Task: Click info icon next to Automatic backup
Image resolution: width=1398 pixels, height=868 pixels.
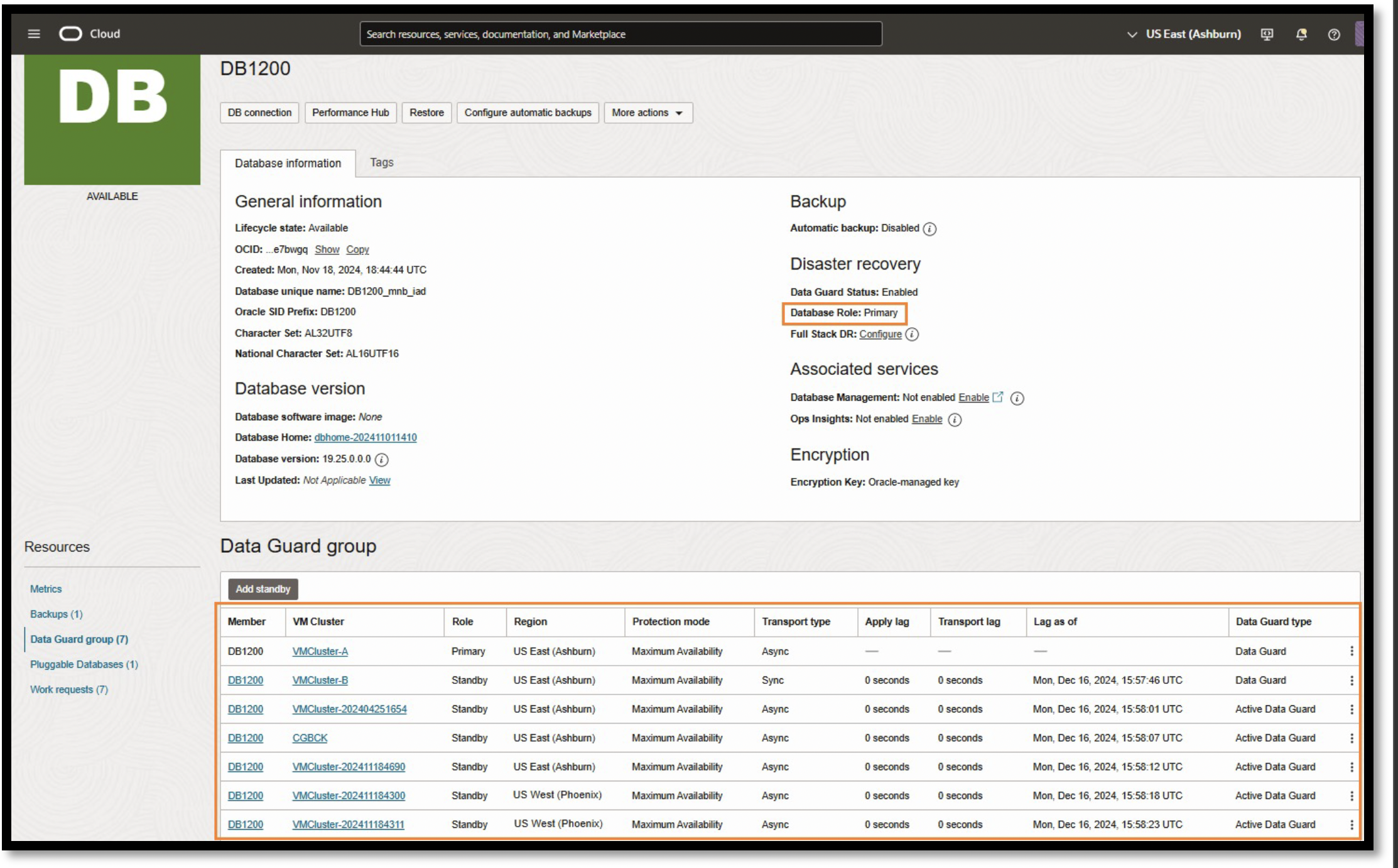Action: [929, 229]
